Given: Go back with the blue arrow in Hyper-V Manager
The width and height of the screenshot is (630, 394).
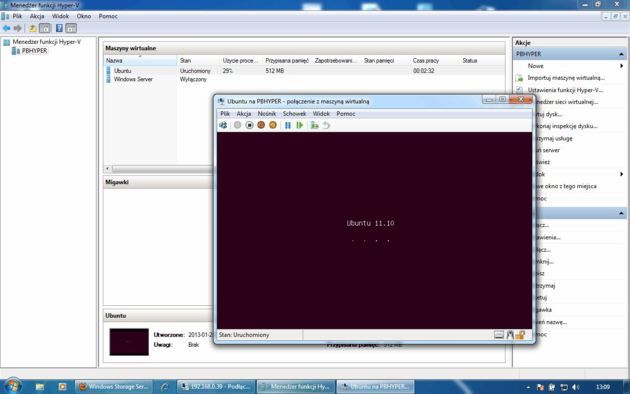Looking at the screenshot, I should [x=6, y=28].
